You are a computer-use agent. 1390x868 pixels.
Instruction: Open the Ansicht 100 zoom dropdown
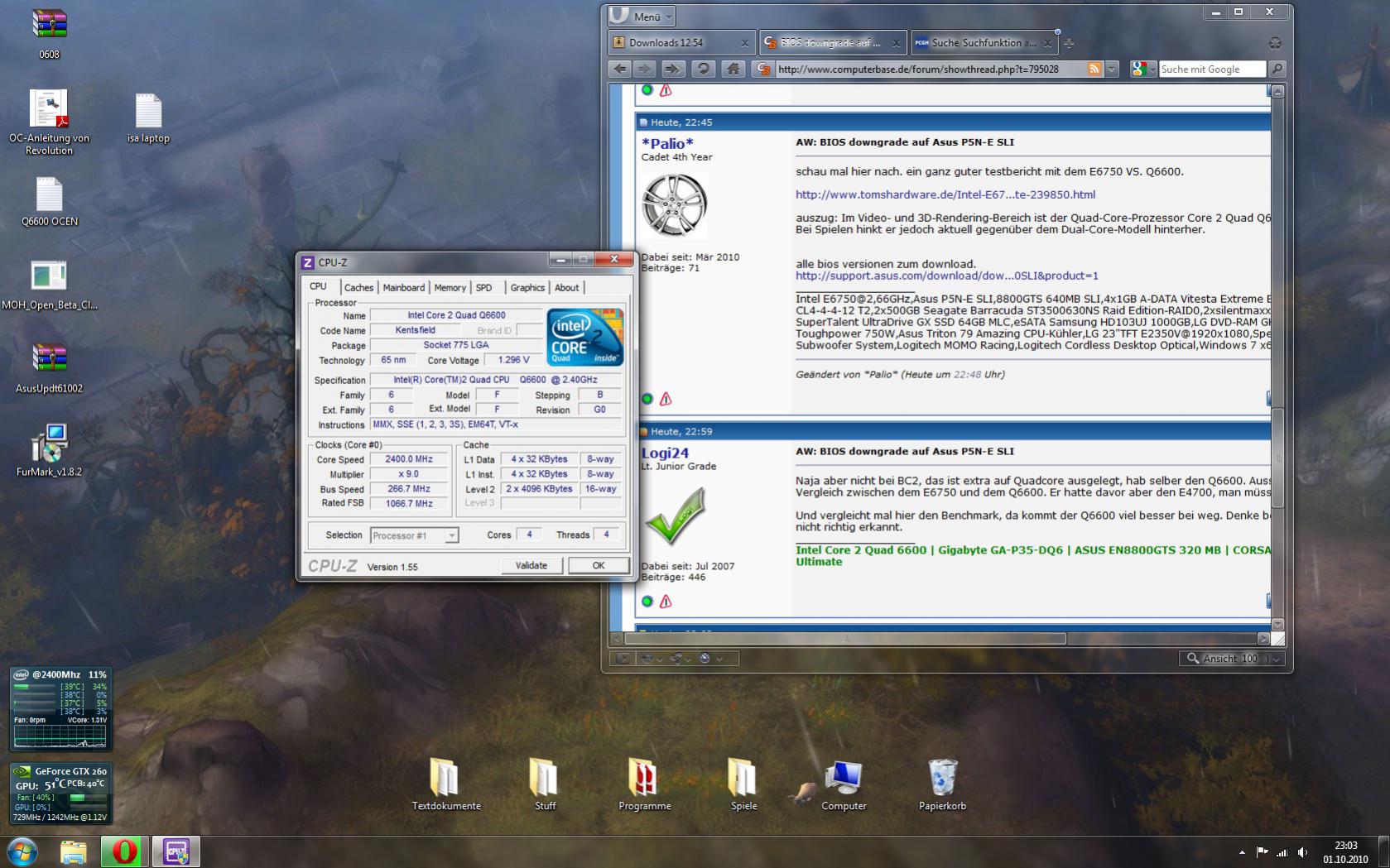click(1232, 659)
